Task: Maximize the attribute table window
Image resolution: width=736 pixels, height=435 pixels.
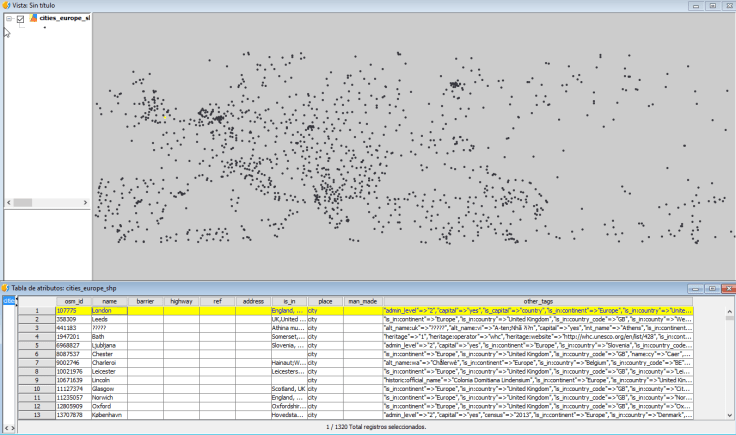Action: [x=711, y=288]
